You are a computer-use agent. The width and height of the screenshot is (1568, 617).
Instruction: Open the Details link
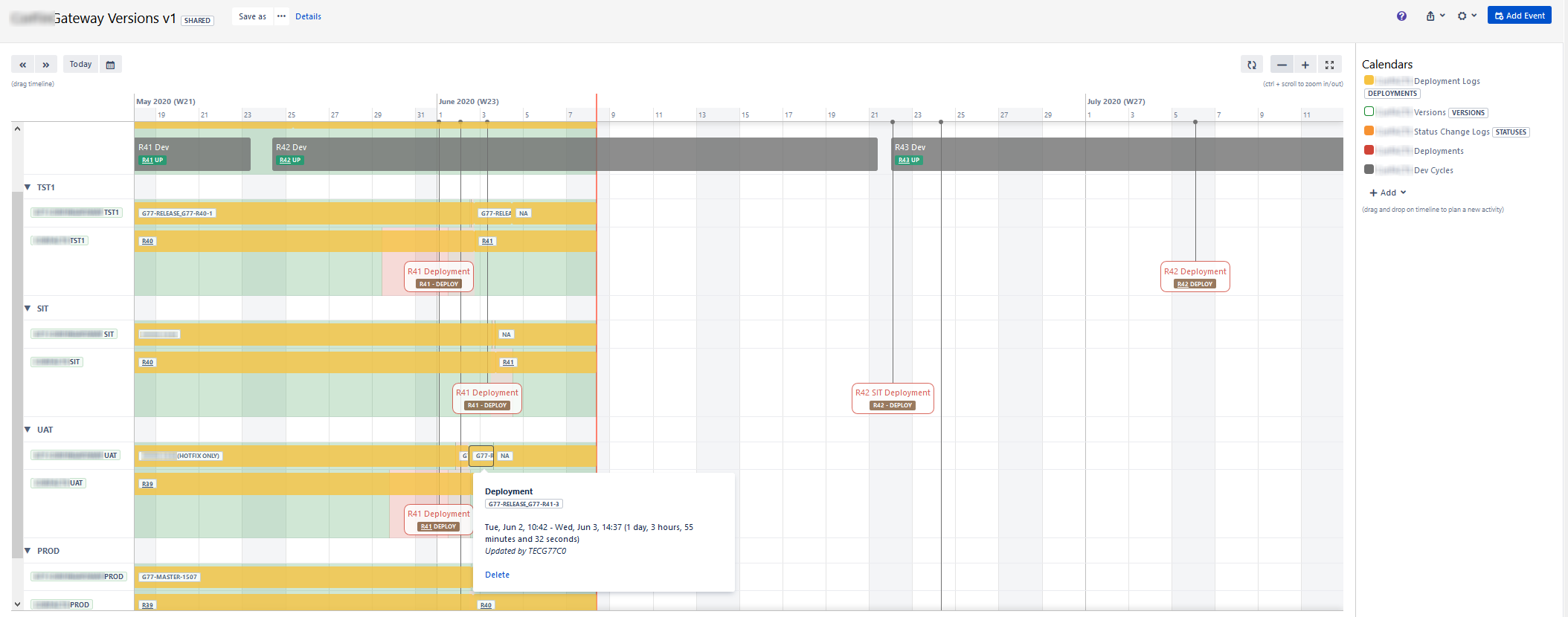point(308,16)
